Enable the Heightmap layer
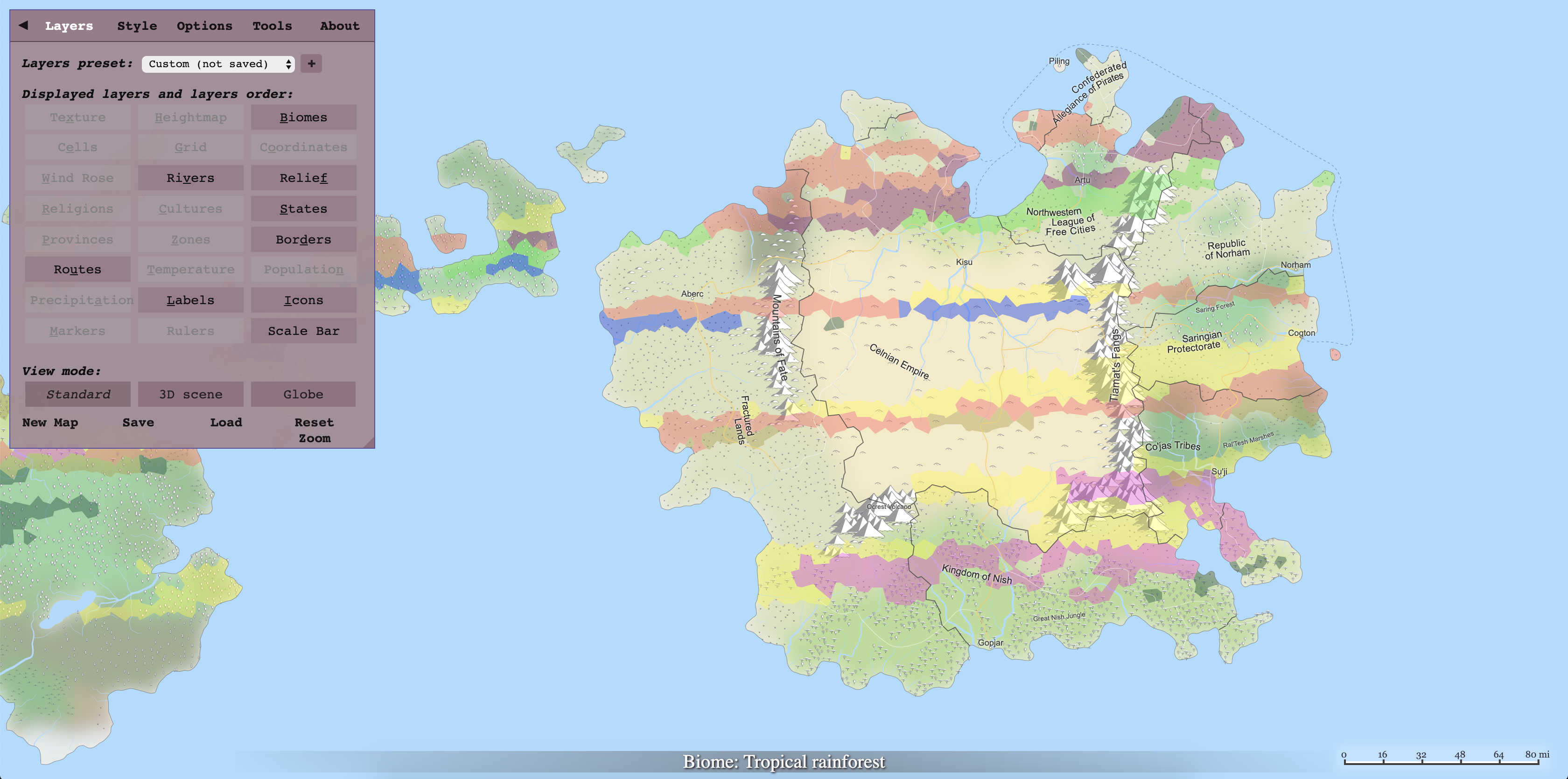Image resolution: width=1568 pixels, height=779 pixels. click(190, 118)
